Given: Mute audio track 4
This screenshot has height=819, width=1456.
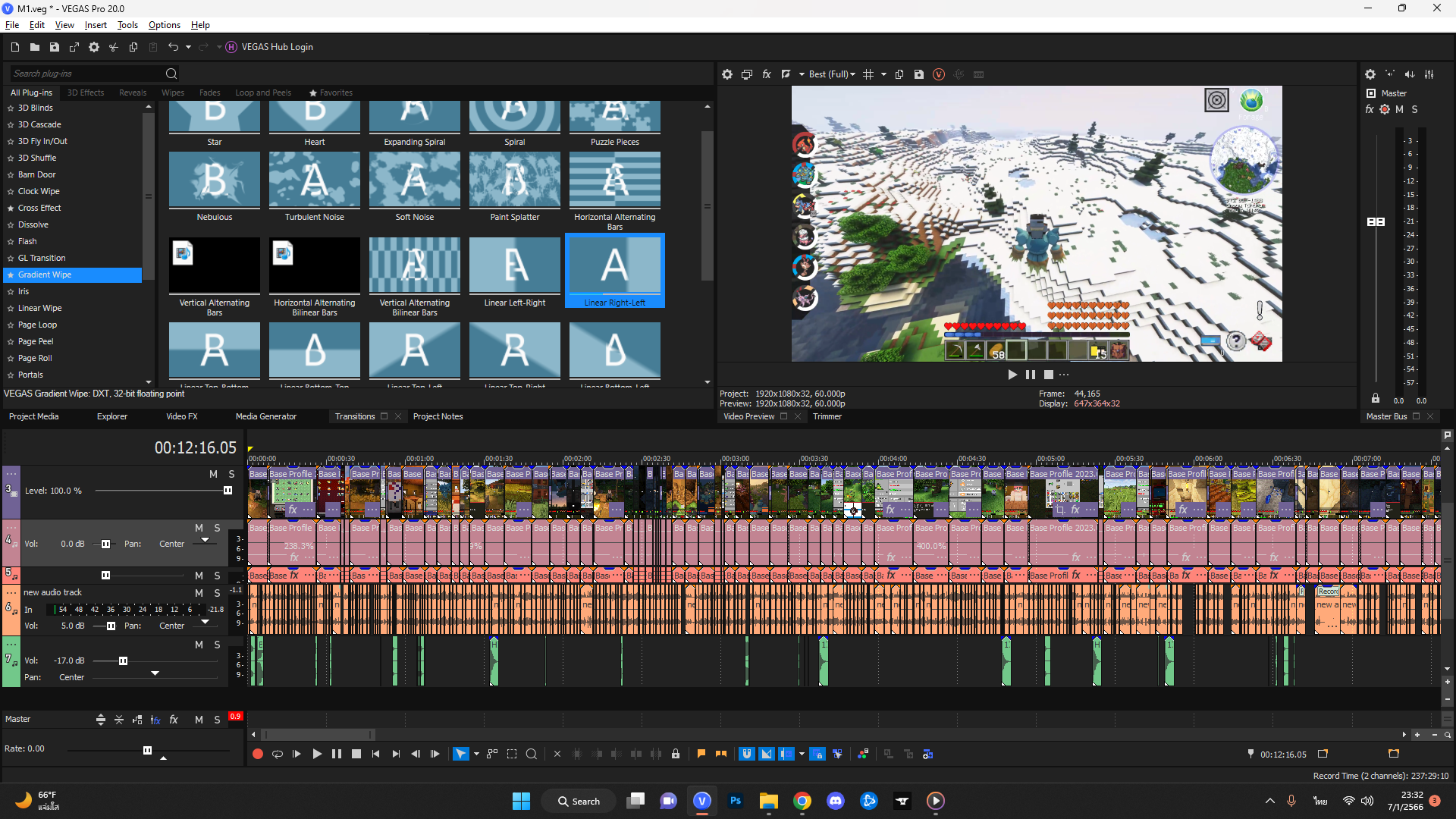Looking at the screenshot, I should [x=199, y=528].
